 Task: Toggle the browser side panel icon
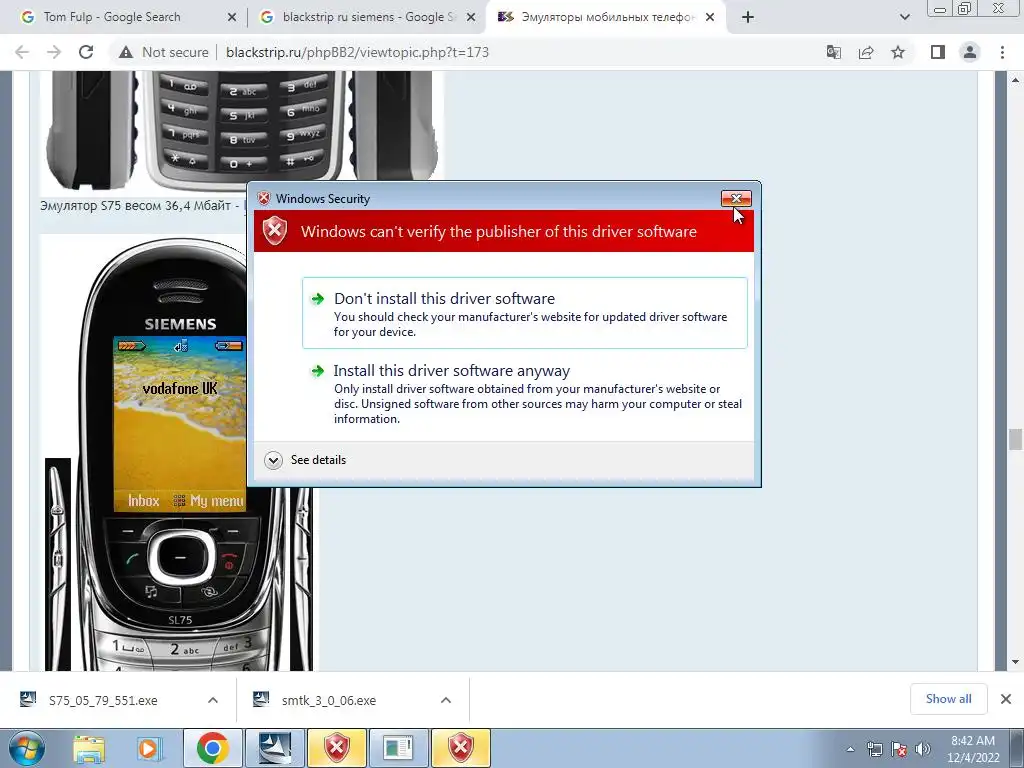(938, 52)
